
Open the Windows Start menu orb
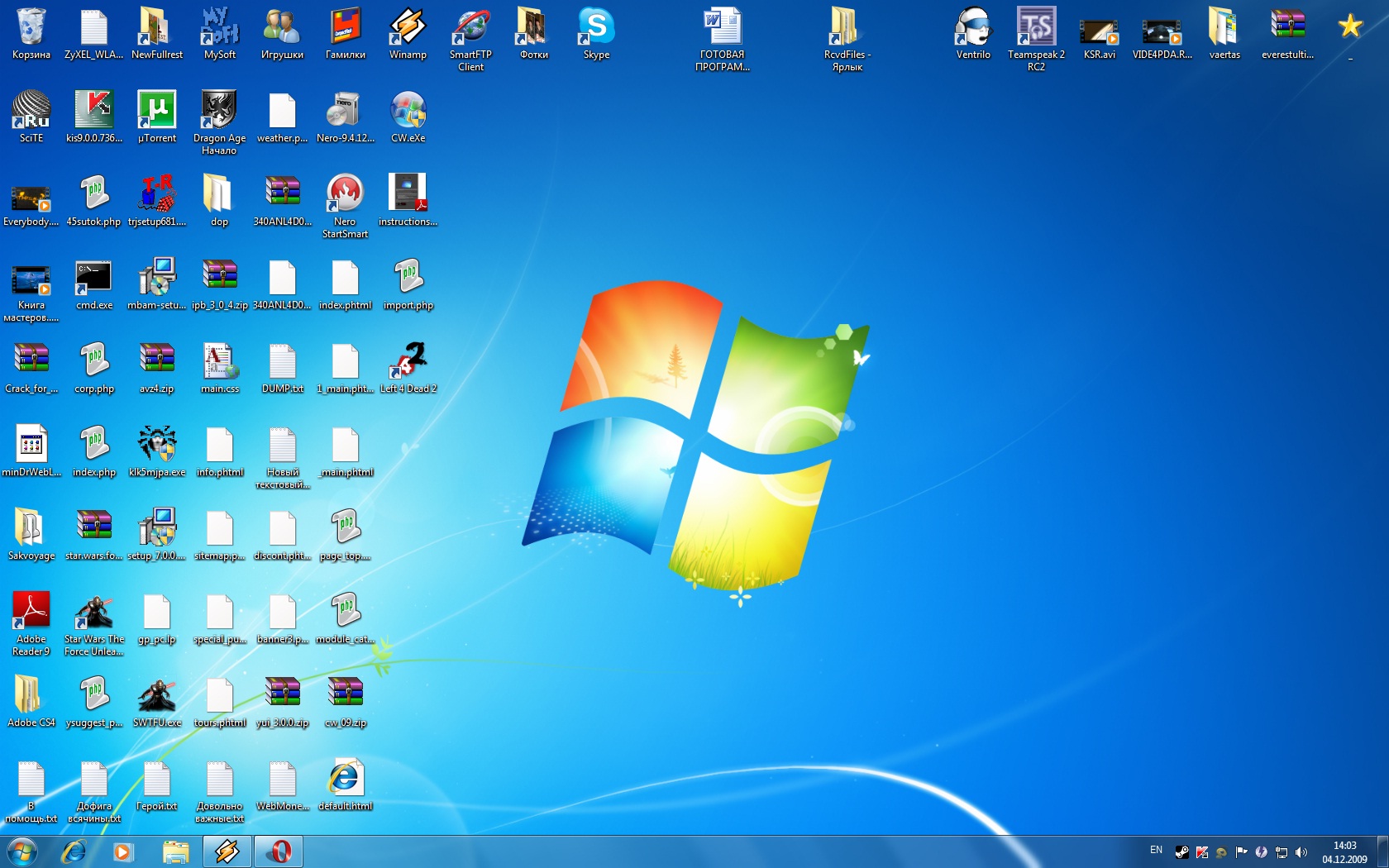[x=21, y=851]
